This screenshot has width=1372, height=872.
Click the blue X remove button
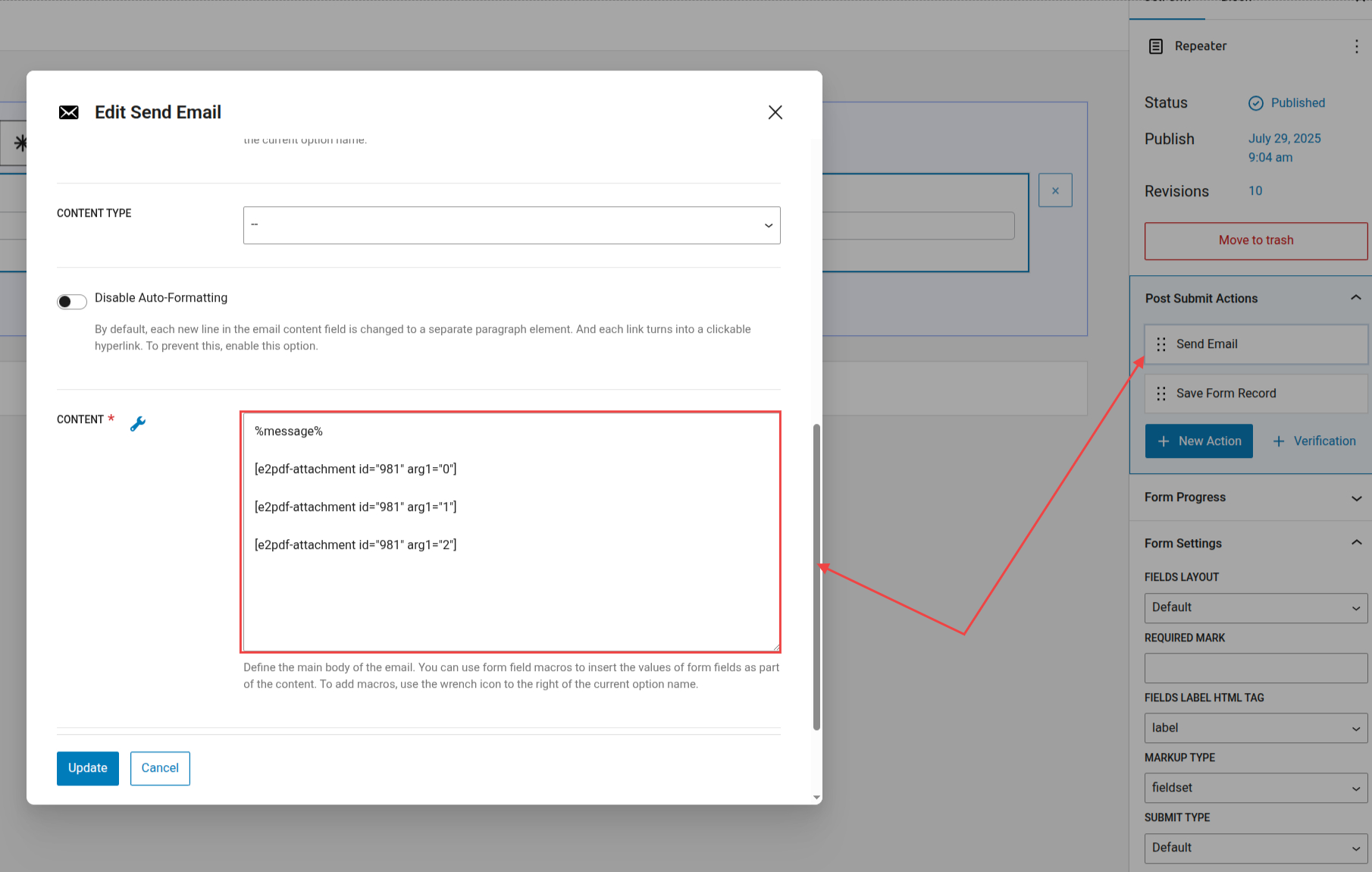1055,190
